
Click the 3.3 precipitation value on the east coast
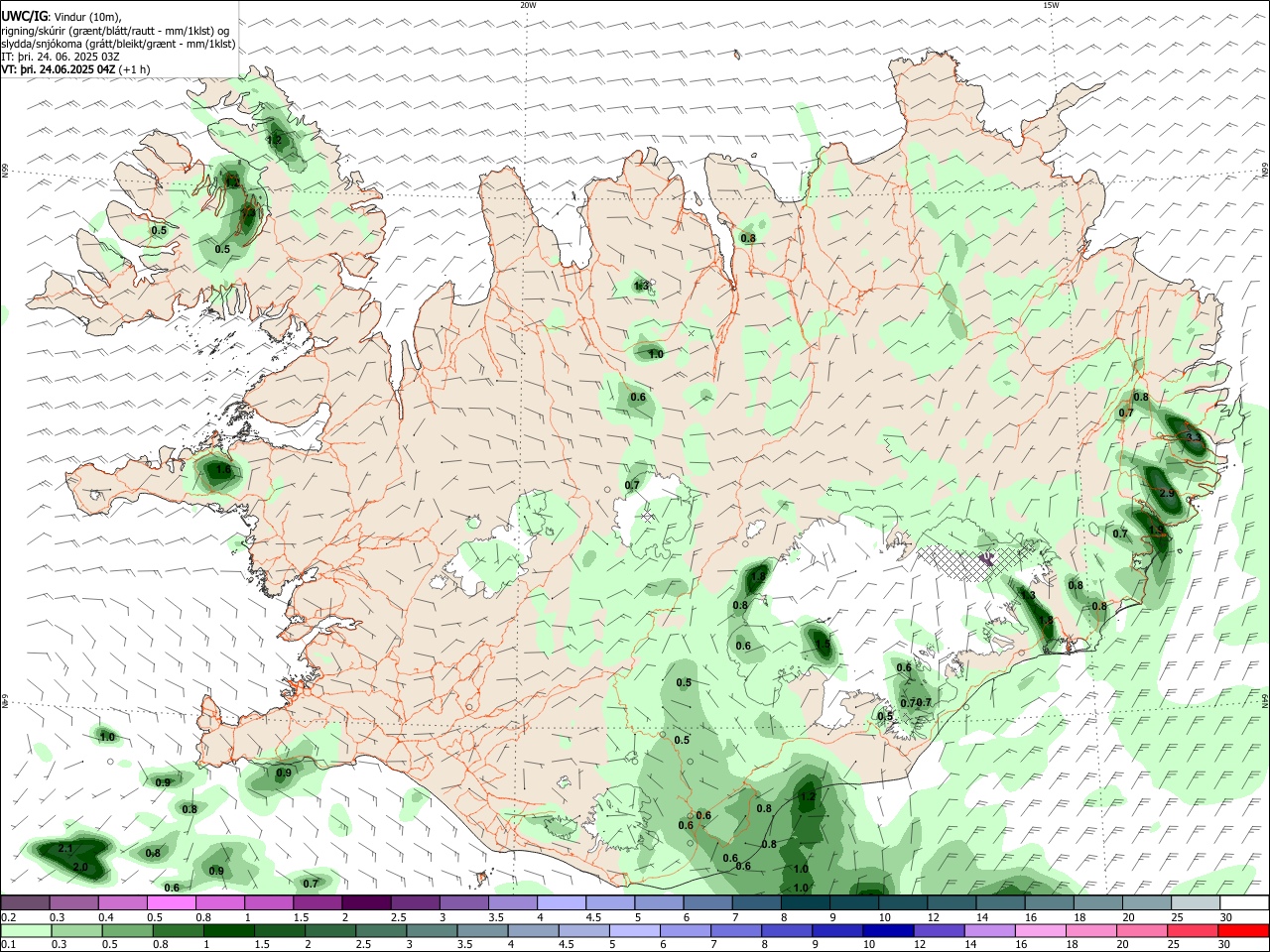click(x=1195, y=437)
